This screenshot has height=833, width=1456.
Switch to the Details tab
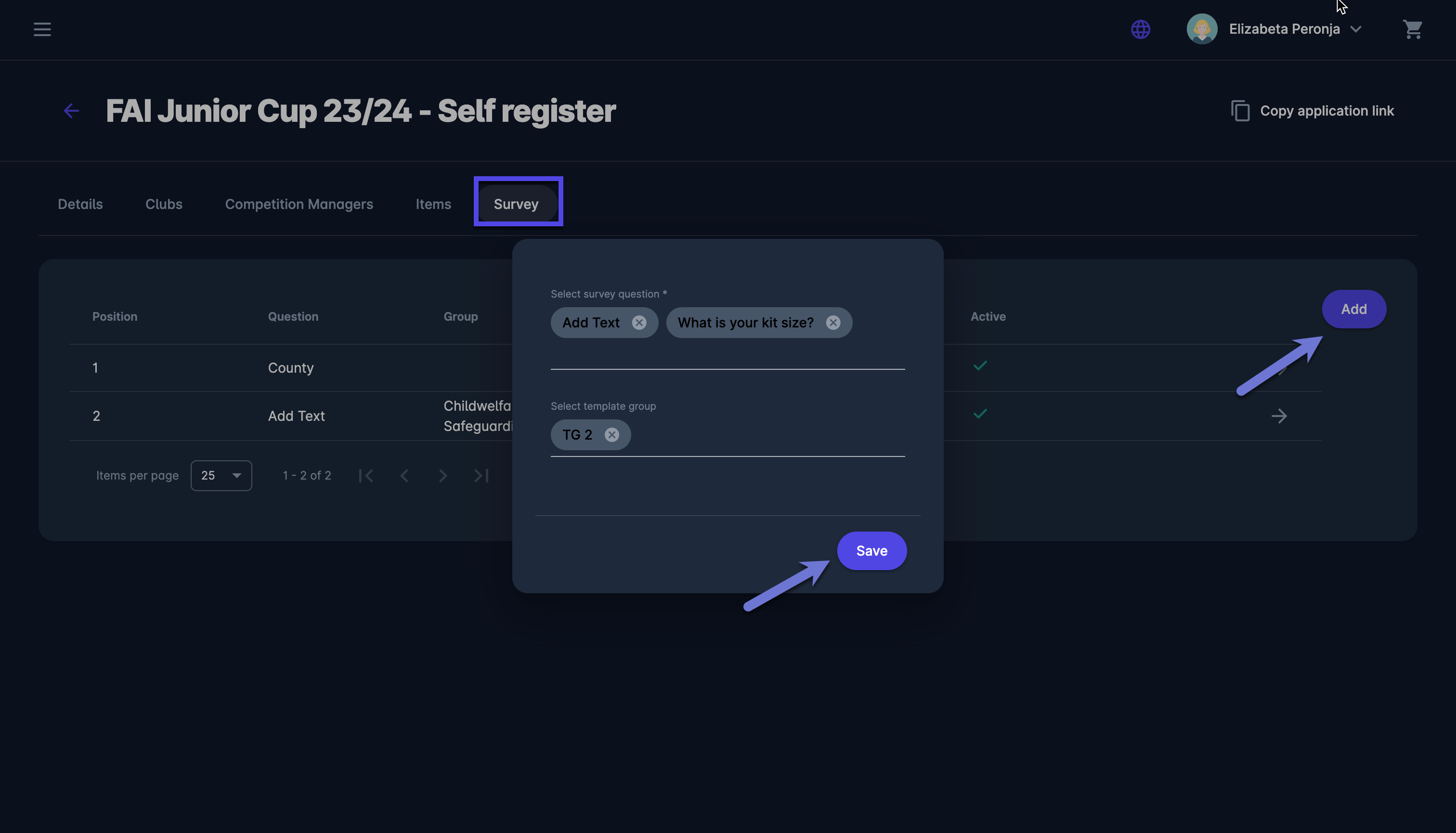point(80,204)
